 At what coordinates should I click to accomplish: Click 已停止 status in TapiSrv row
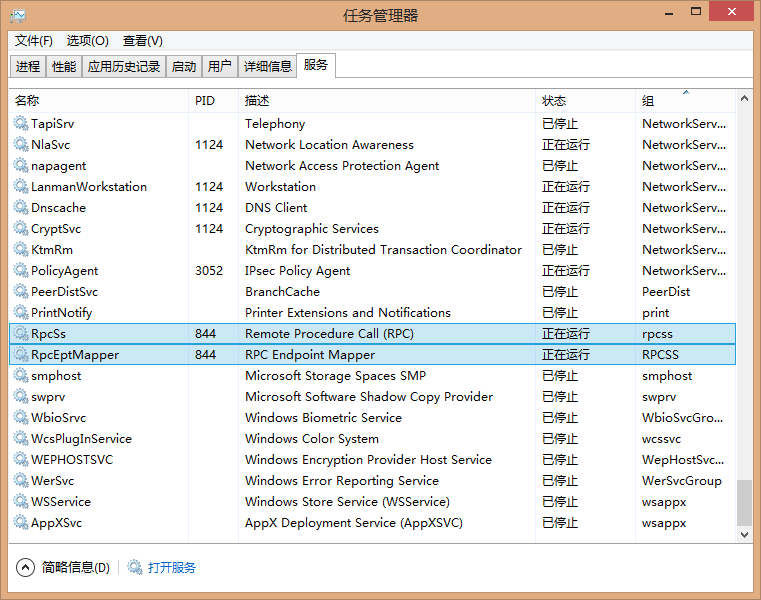(x=560, y=124)
